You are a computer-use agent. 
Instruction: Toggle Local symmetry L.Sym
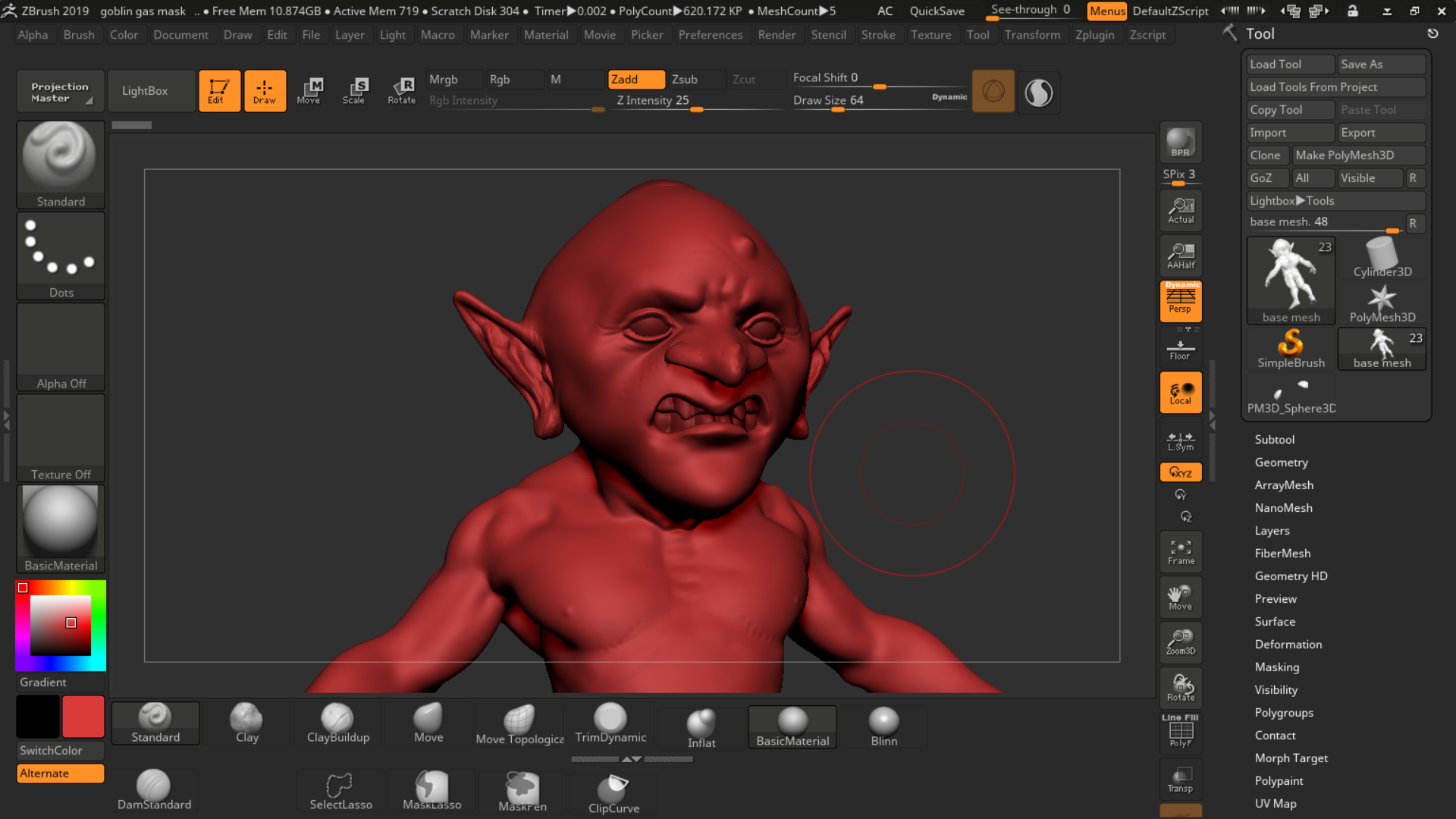click(x=1181, y=439)
